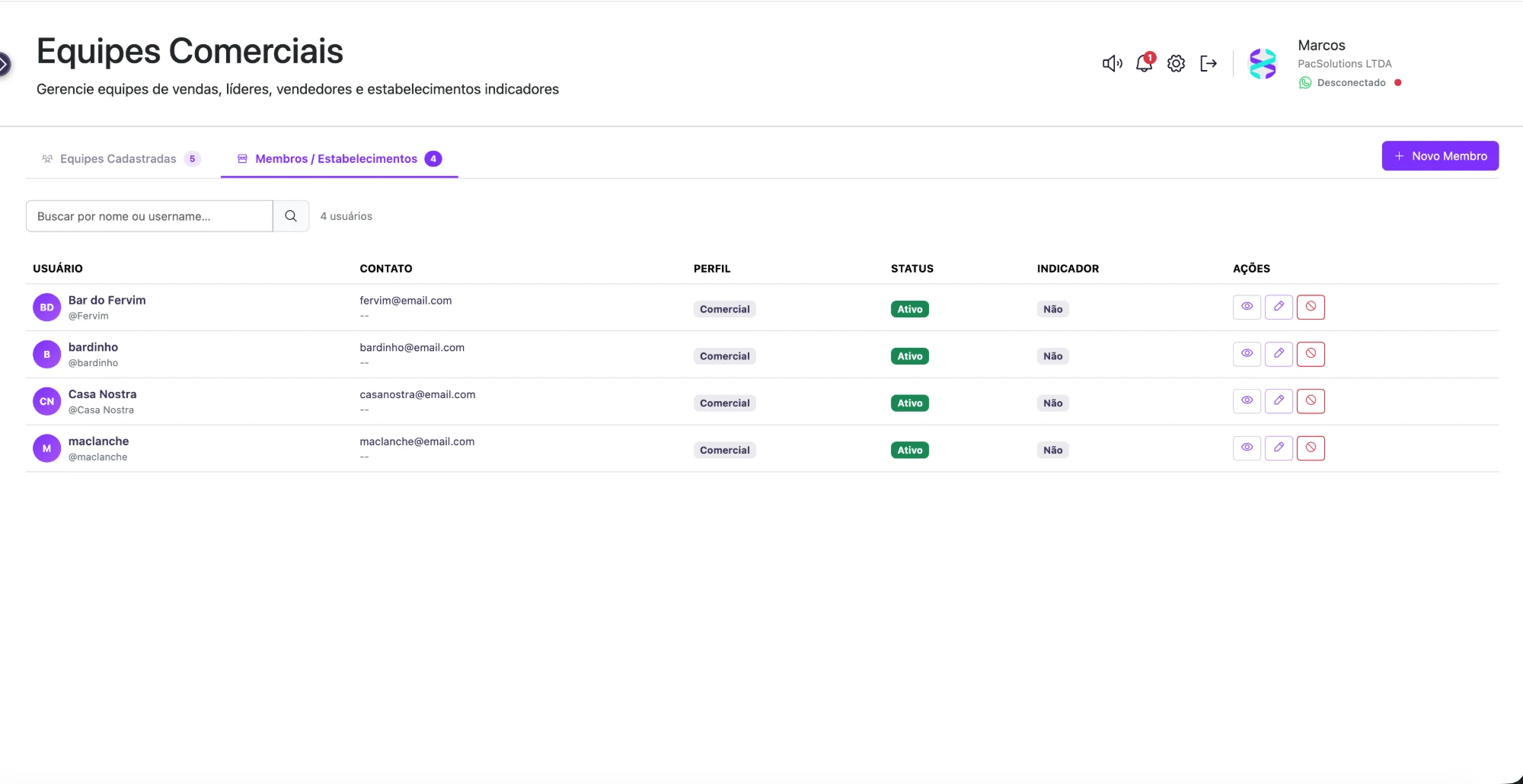Viewport: 1523px width, 784px height.
Task: Click the casanostra@email.com contact
Action: point(417,395)
